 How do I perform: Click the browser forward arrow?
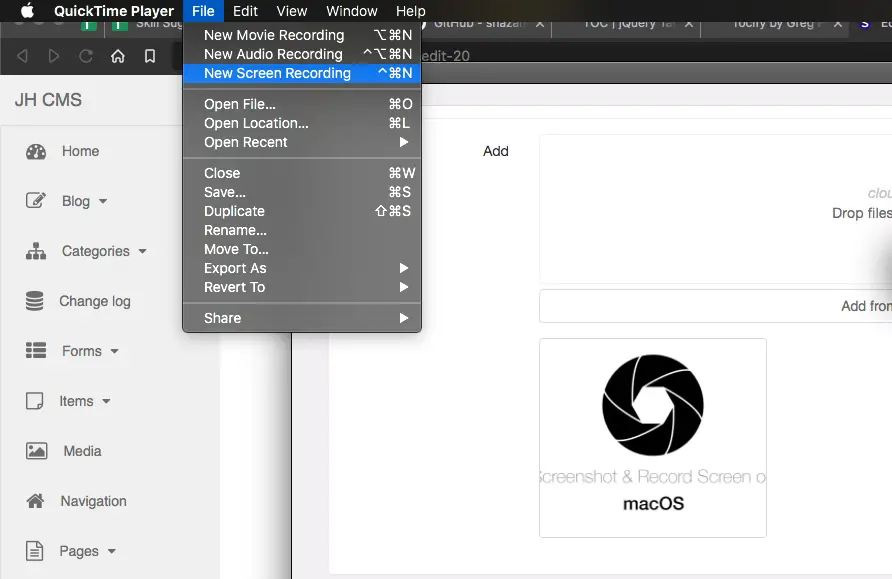click(x=54, y=56)
